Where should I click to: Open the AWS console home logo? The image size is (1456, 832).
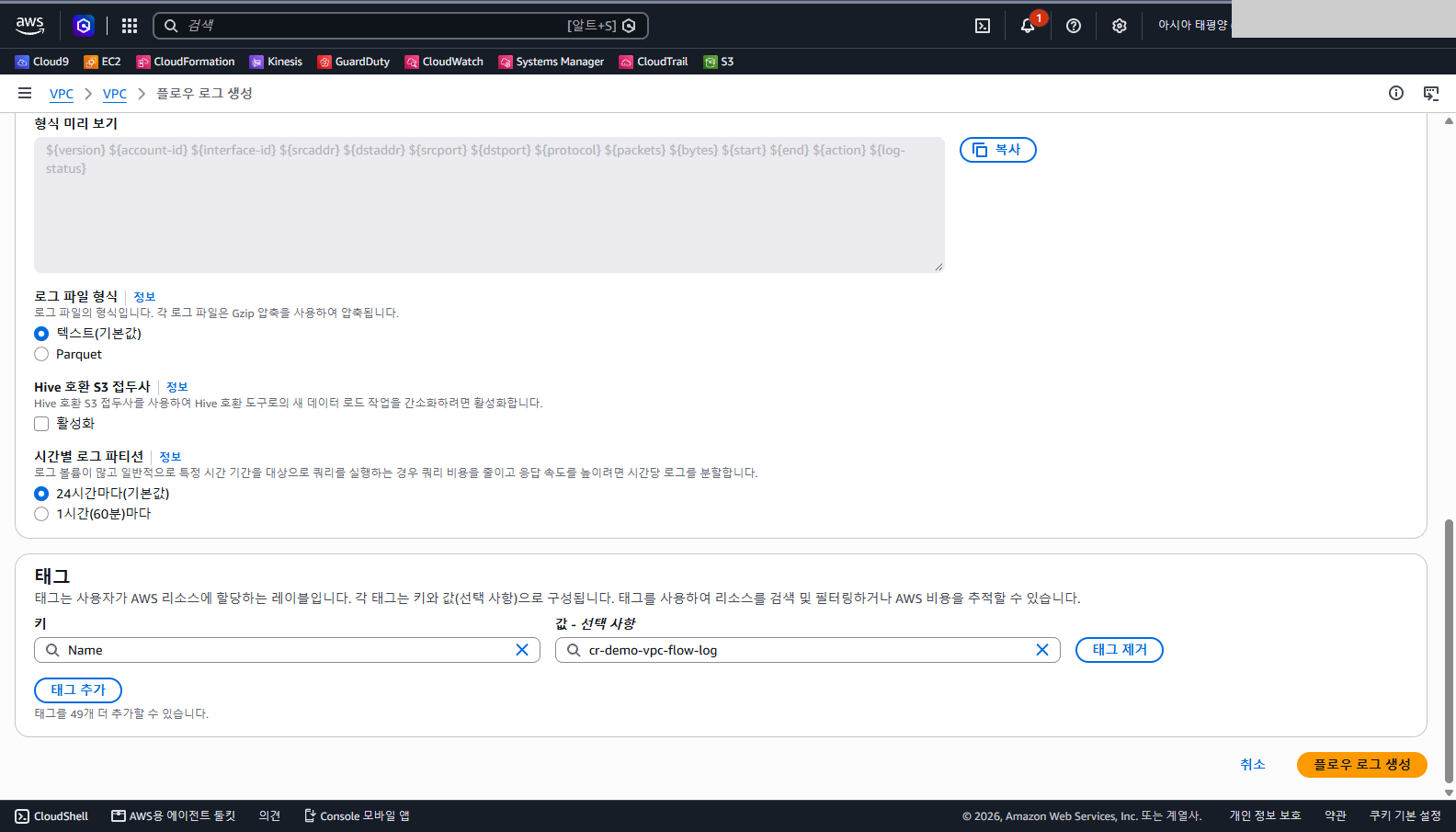pyautogui.click(x=29, y=26)
